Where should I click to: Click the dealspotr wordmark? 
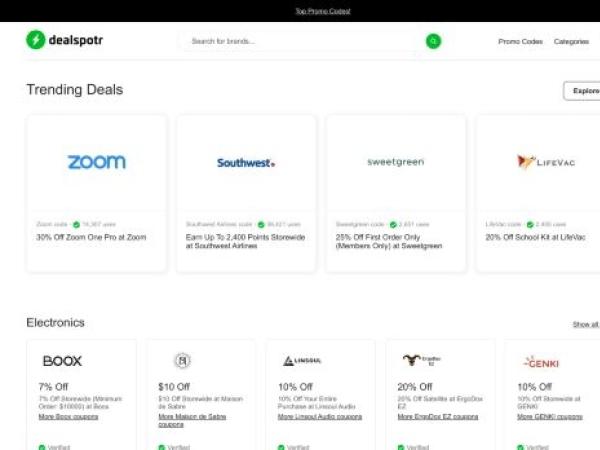[76, 40]
